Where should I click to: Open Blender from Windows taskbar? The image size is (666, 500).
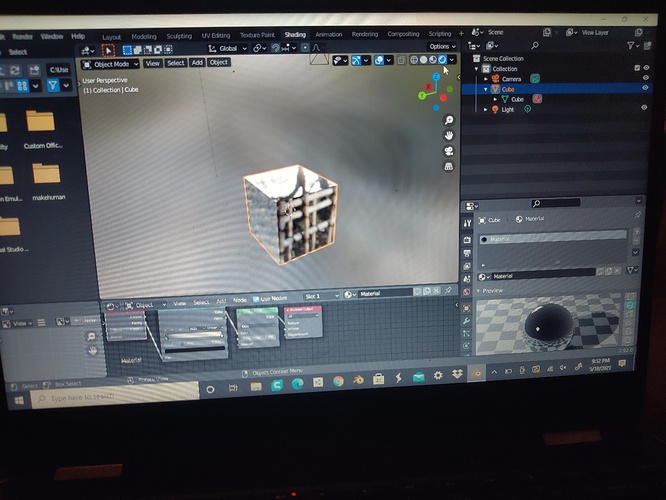click(358, 380)
